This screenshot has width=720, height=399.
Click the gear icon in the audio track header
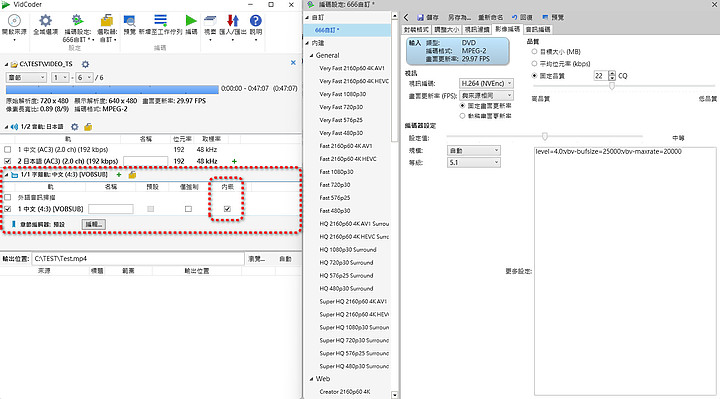(x=74, y=127)
